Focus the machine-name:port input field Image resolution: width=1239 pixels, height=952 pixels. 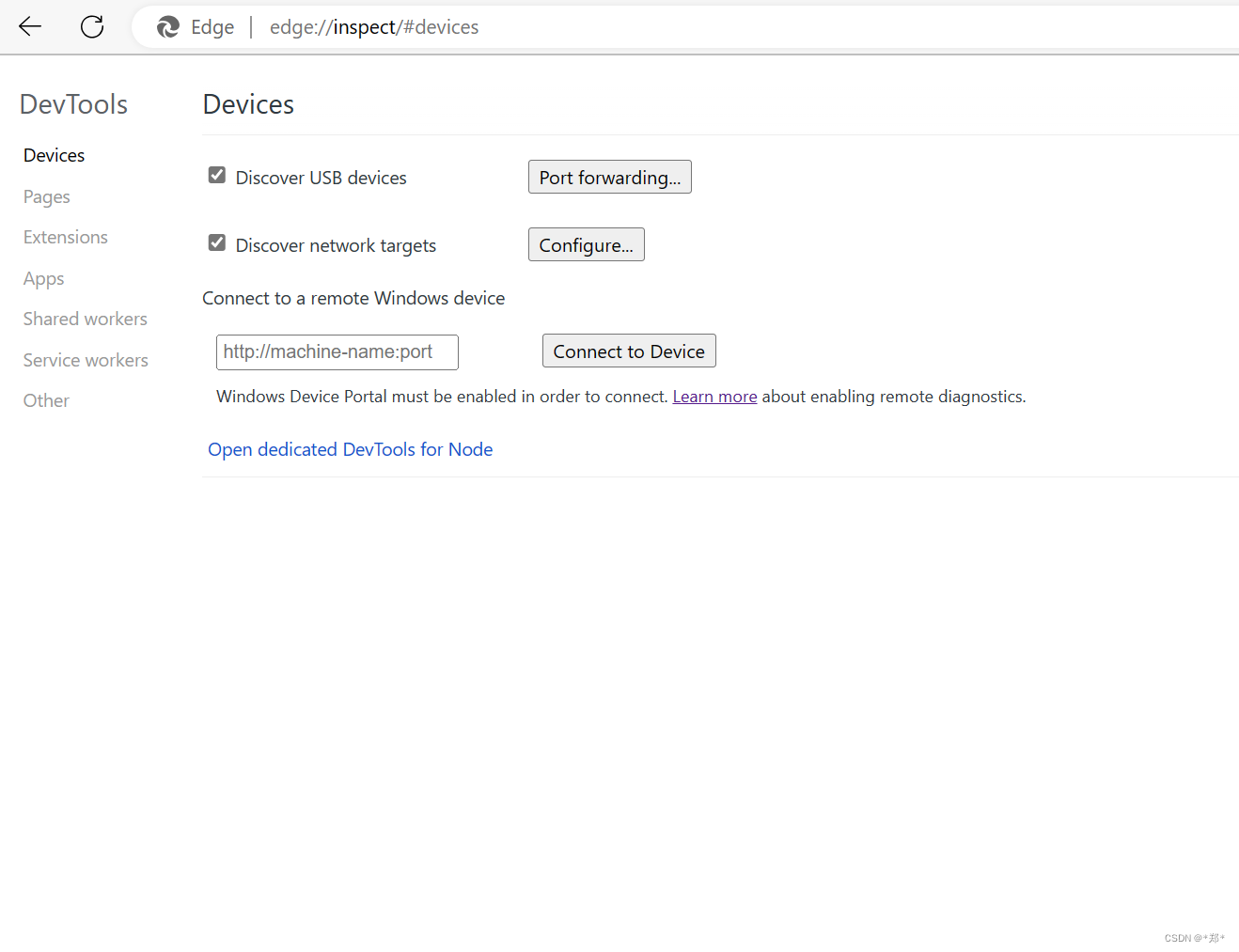click(337, 352)
